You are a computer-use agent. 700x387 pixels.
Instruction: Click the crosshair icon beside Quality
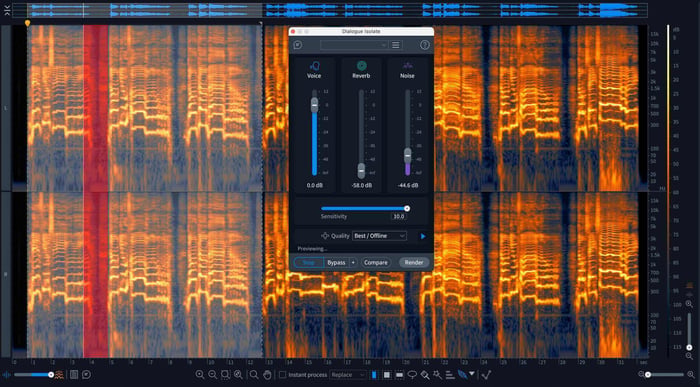325,236
